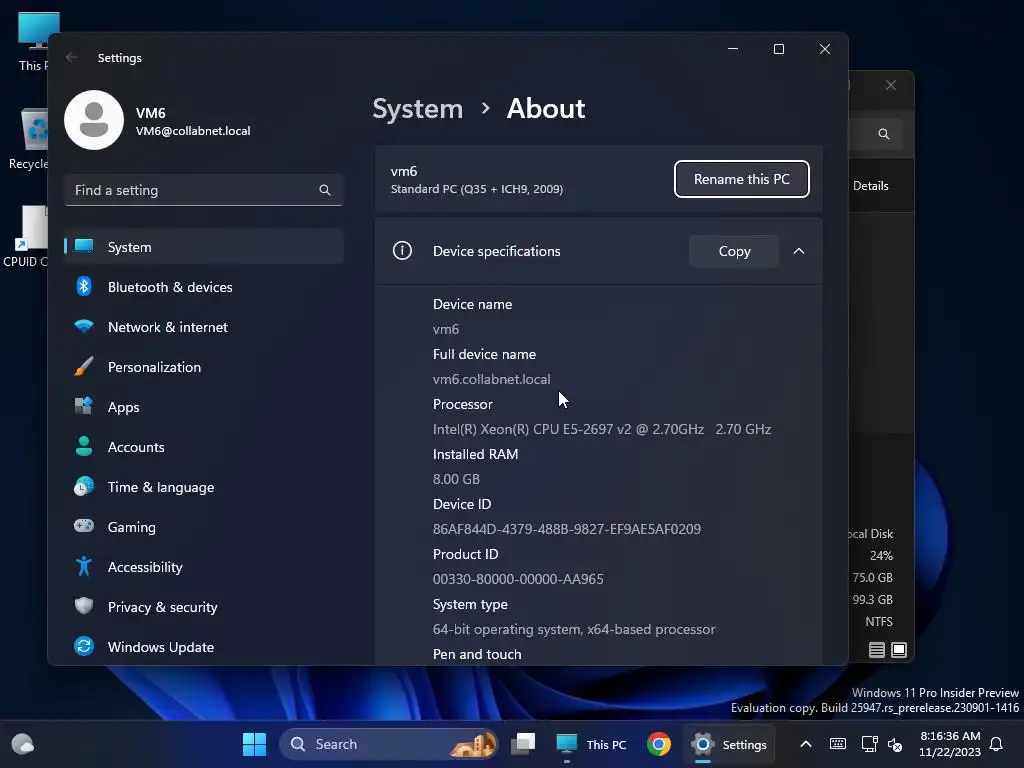Switch to This PC on the taskbar
Image resolution: width=1024 pixels, height=768 pixels.
(x=591, y=744)
